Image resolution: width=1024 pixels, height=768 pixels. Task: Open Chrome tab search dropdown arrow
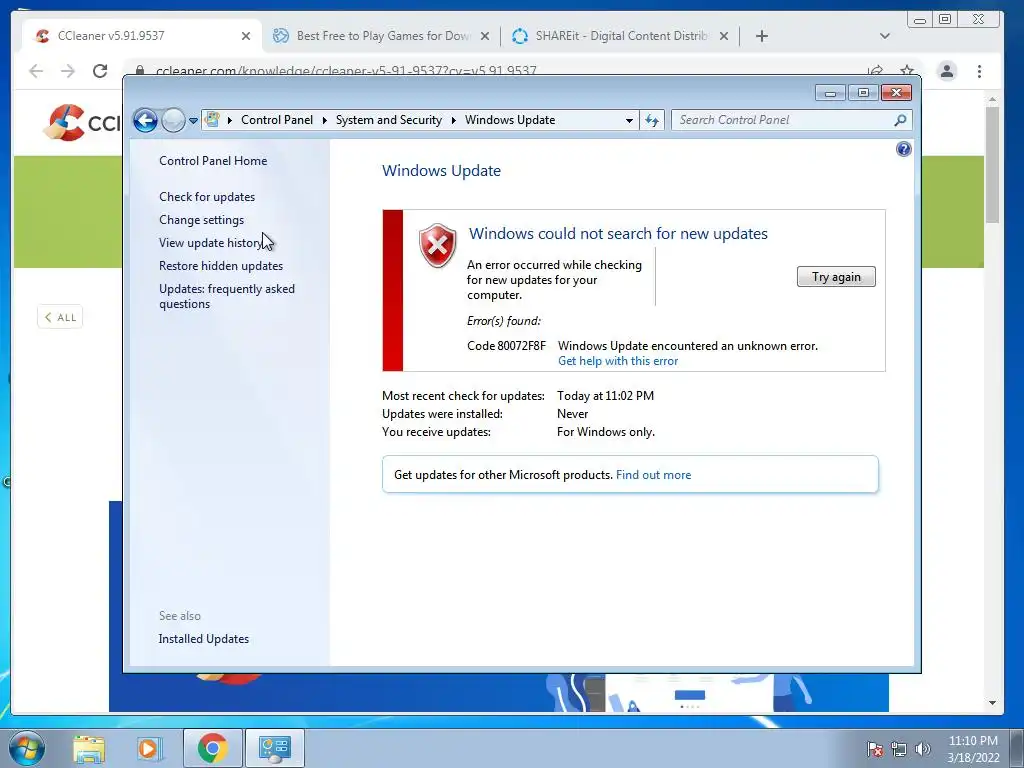click(x=884, y=36)
